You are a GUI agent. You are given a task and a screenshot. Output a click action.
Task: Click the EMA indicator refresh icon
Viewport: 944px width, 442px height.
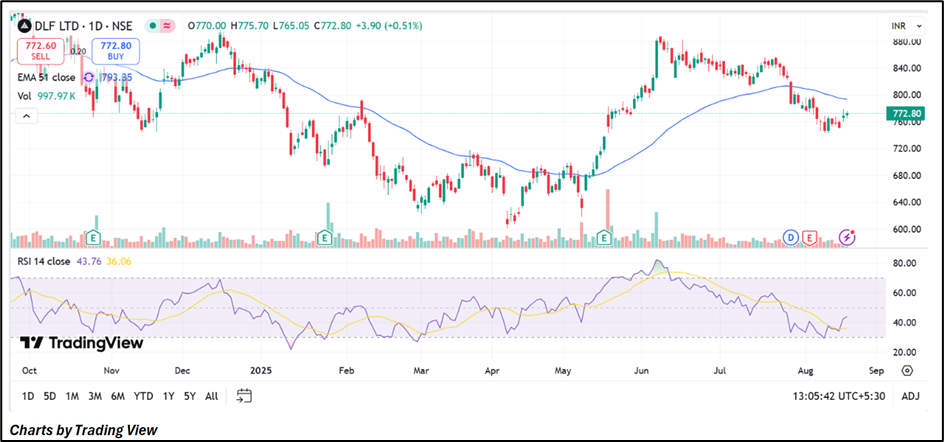point(89,76)
